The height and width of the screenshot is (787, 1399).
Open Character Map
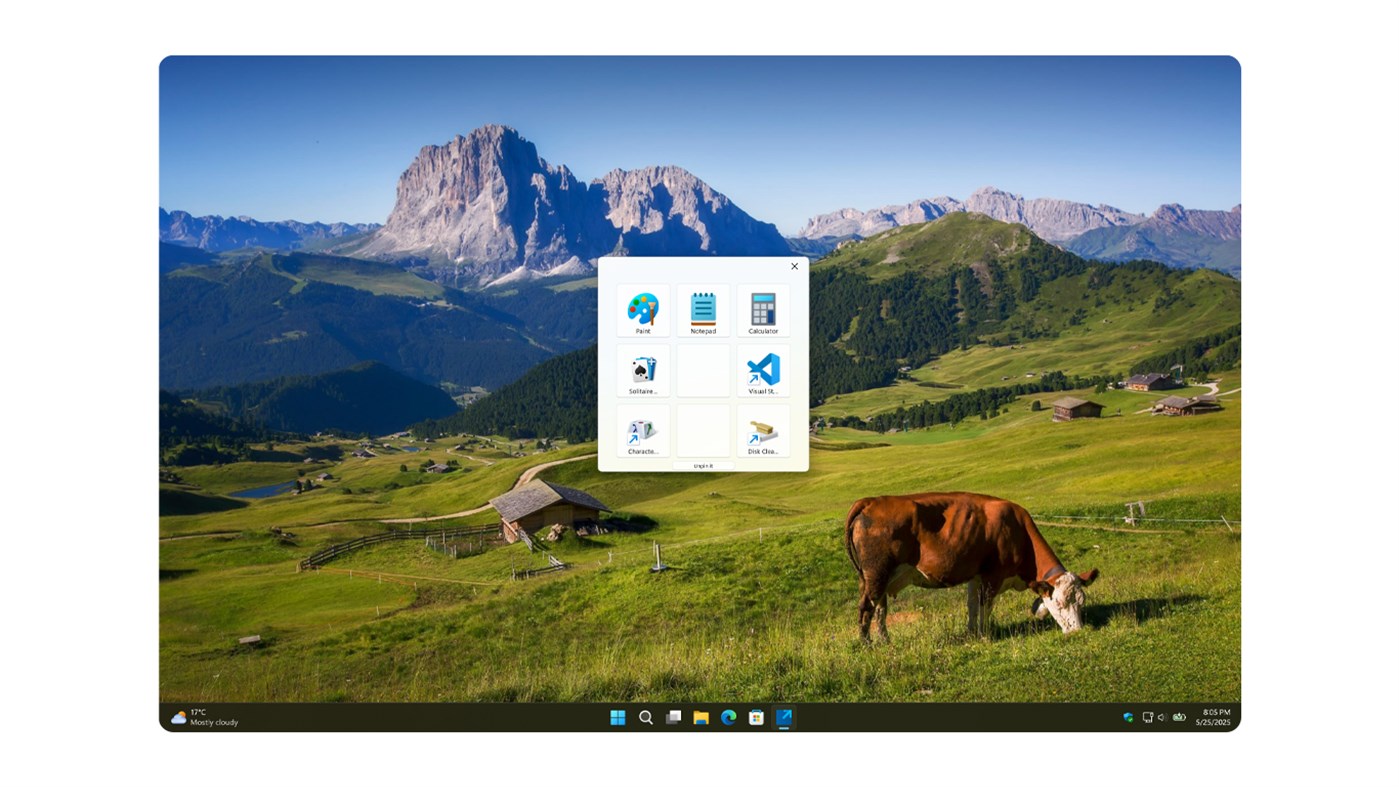(x=642, y=429)
